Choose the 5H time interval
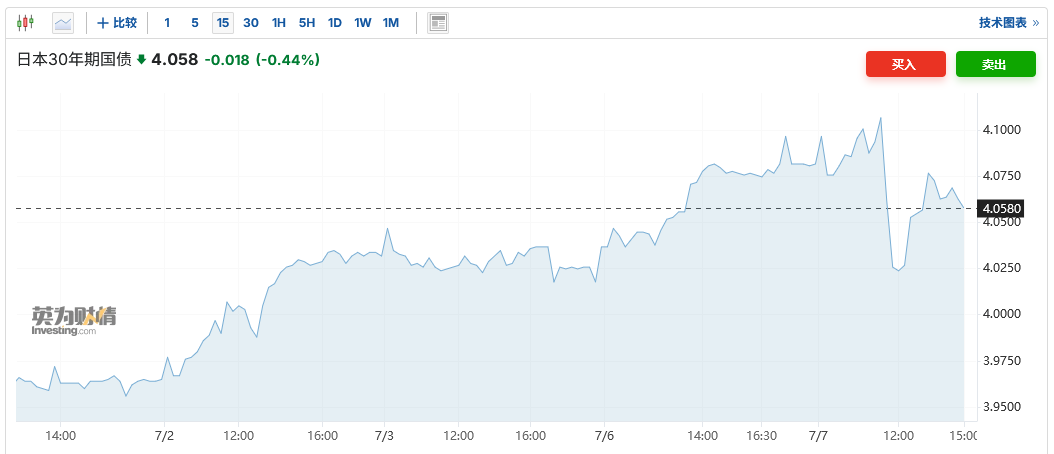 307,23
